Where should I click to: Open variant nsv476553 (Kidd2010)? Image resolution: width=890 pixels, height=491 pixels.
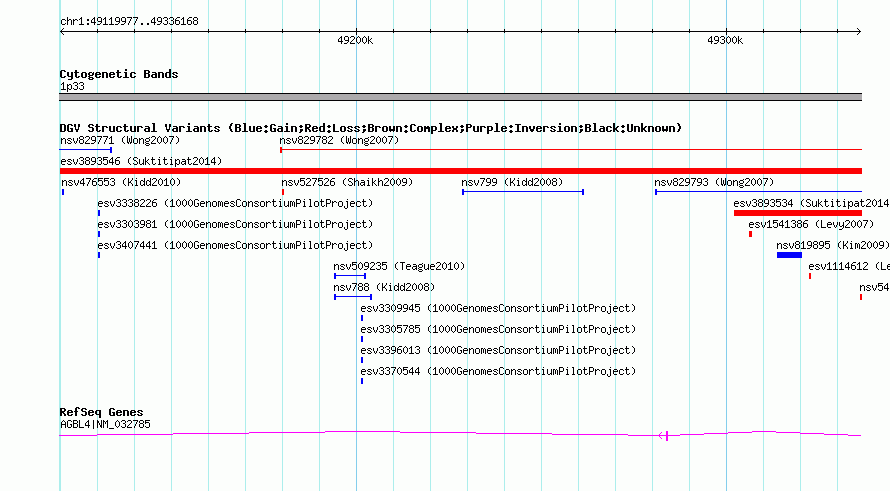coord(121,182)
